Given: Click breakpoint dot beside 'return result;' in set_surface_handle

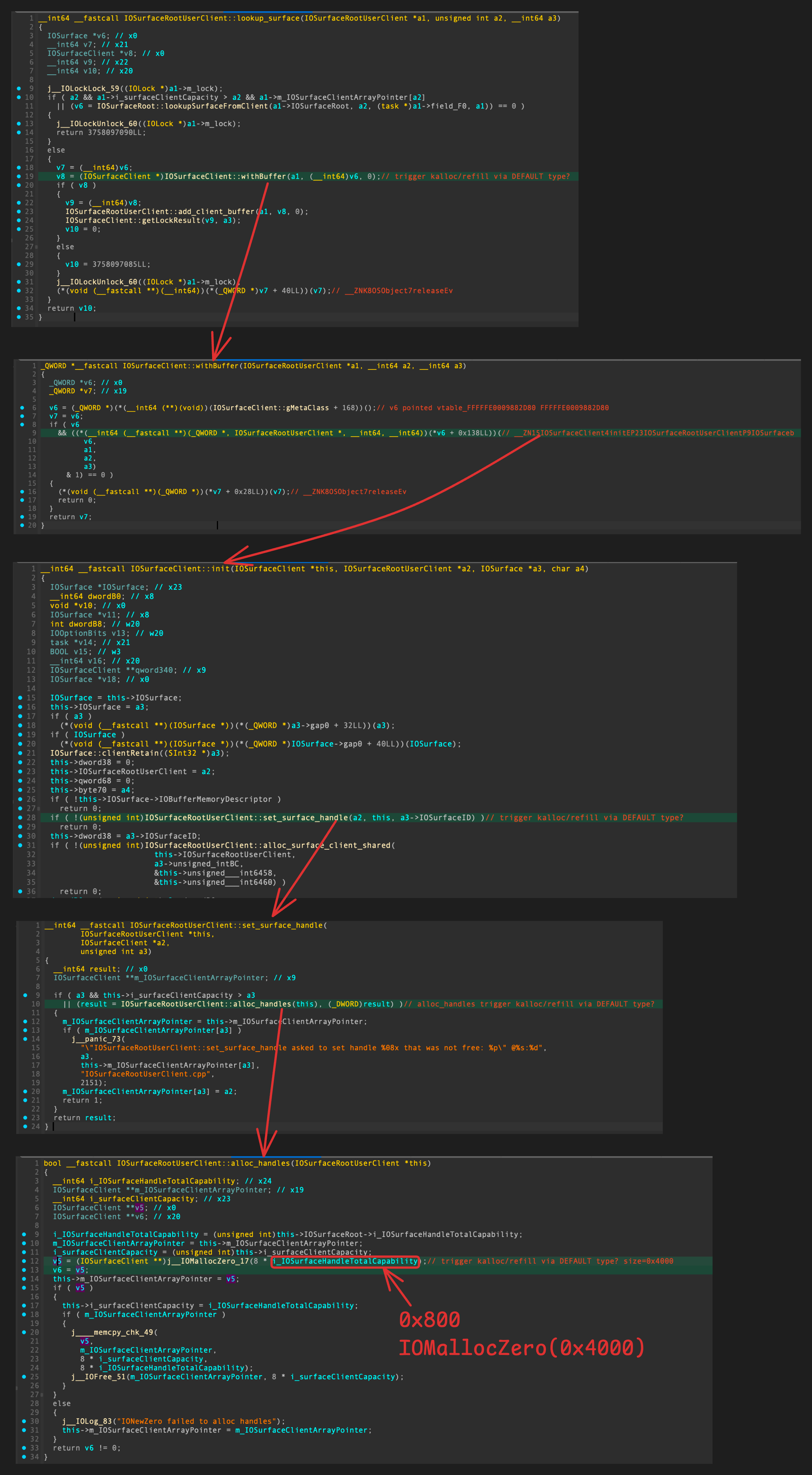Looking at the screenshot, I should click(x=25, y=1118).
